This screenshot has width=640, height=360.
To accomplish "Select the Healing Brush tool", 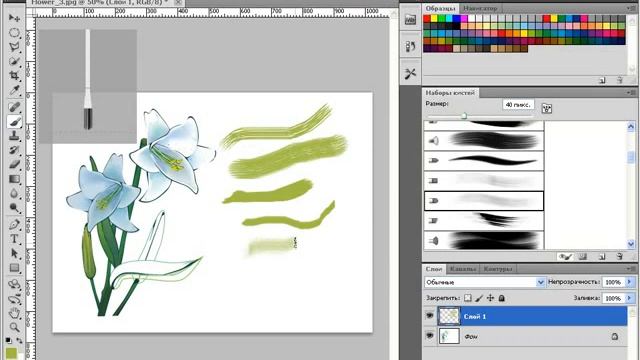I will click(x=14, y=107).
